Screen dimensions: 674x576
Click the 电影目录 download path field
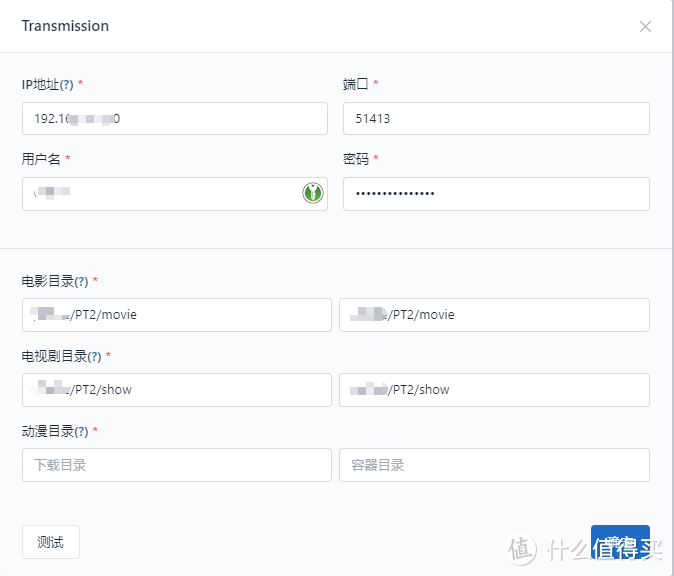[177, 315]
